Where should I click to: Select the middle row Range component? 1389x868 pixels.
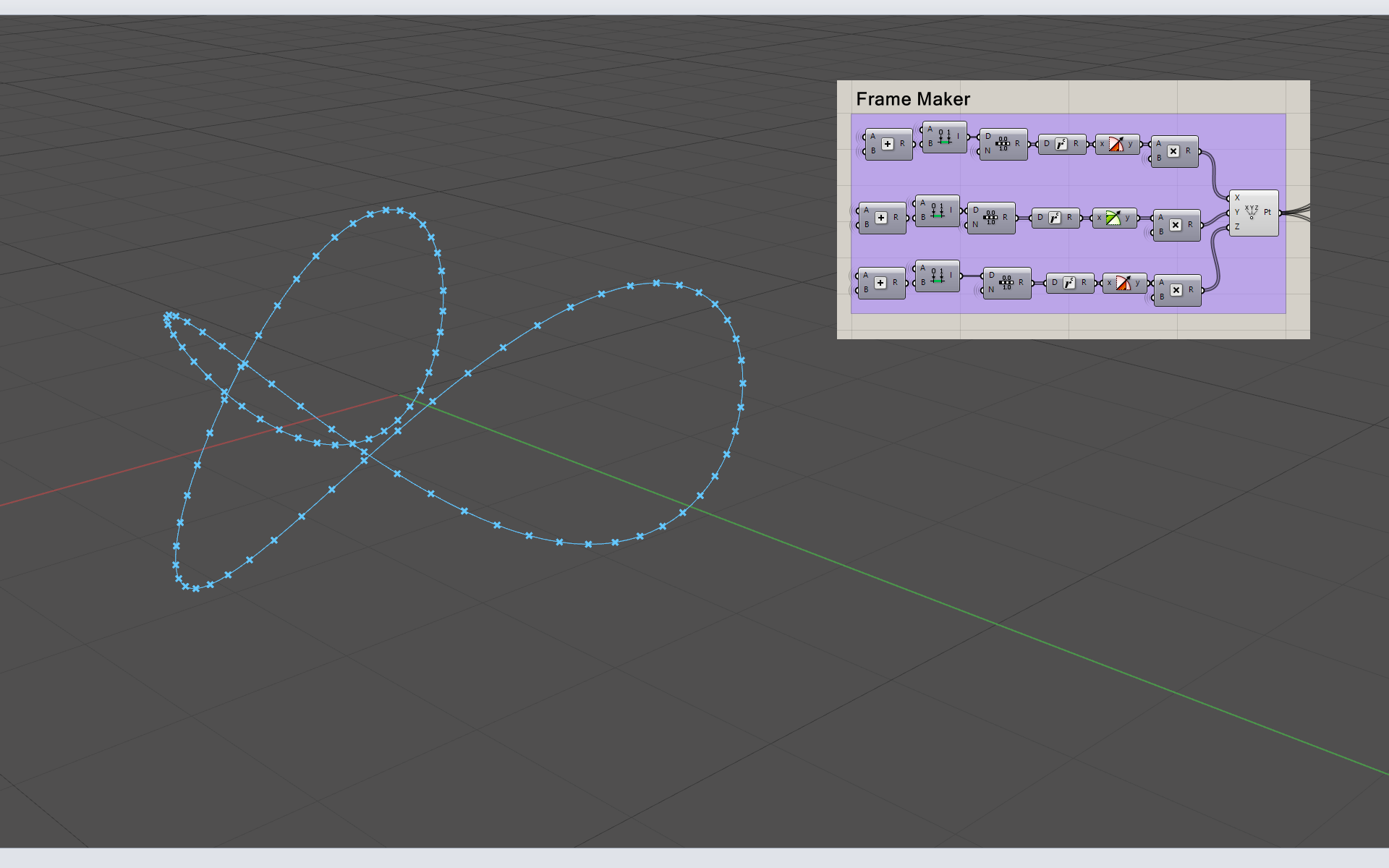pyautogui.click(x=991, y=218)
